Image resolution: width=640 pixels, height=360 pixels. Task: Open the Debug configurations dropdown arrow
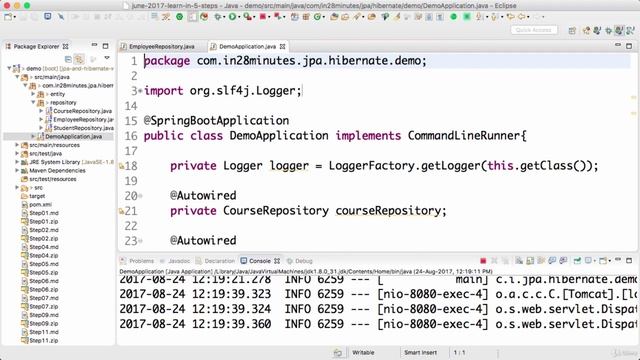pos(224,17)
